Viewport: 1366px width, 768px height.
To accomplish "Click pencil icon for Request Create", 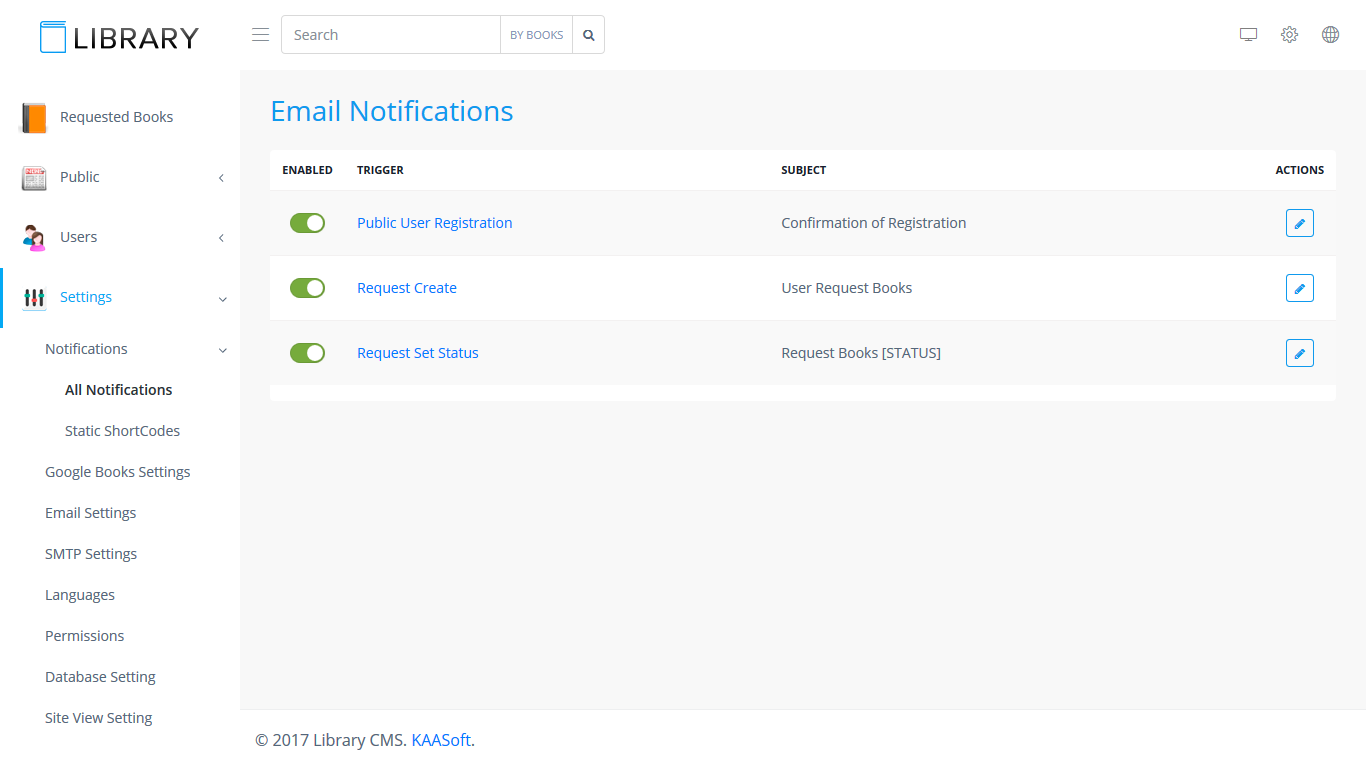I will tap(1299, 288).
